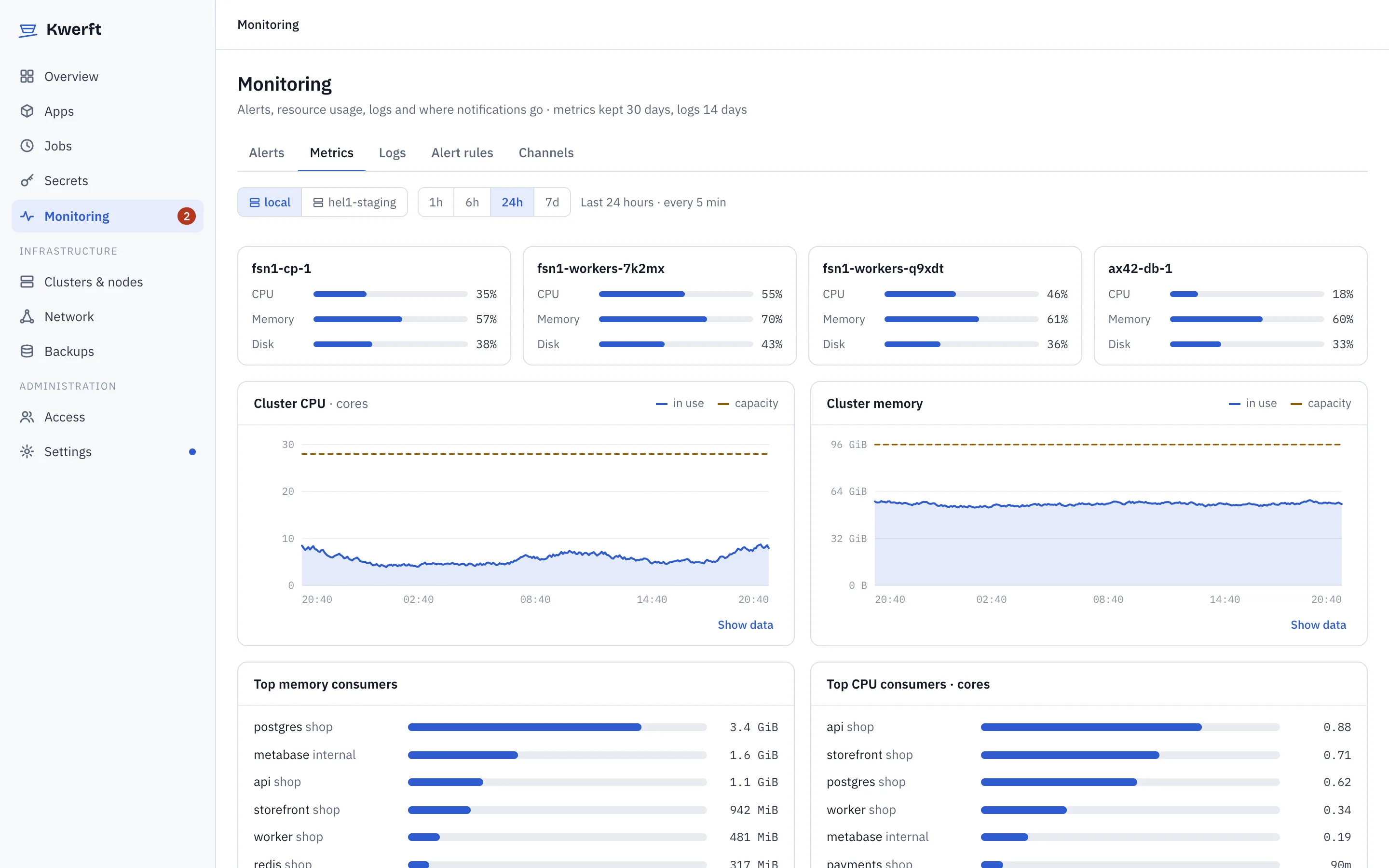Toggle 'capacity' legend on Cluster memory
This screenshot has height=868, width=1389.
coord(1321,404)
